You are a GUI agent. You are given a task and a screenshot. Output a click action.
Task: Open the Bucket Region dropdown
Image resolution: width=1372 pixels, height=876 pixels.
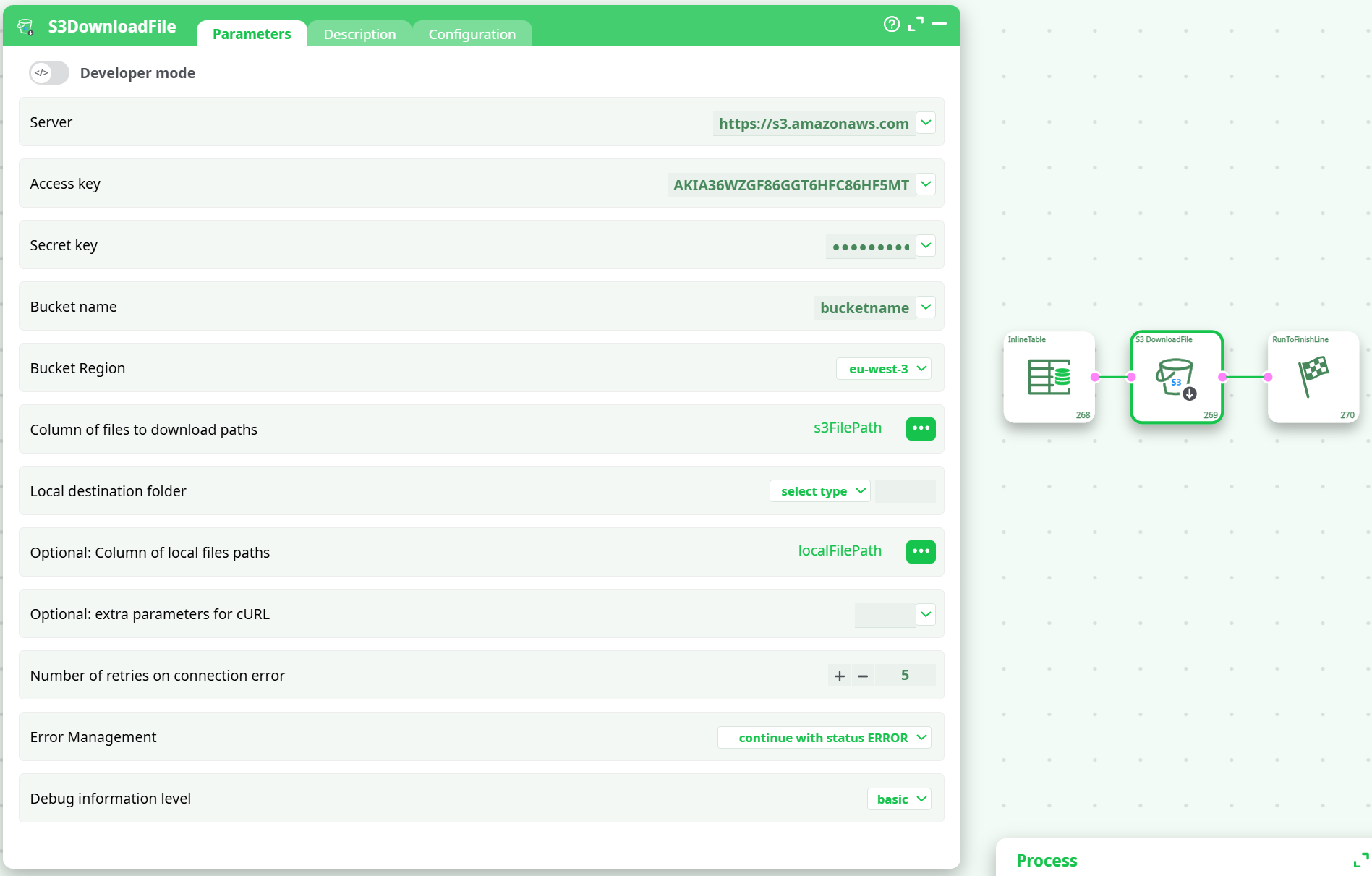(x=883, y=368)
